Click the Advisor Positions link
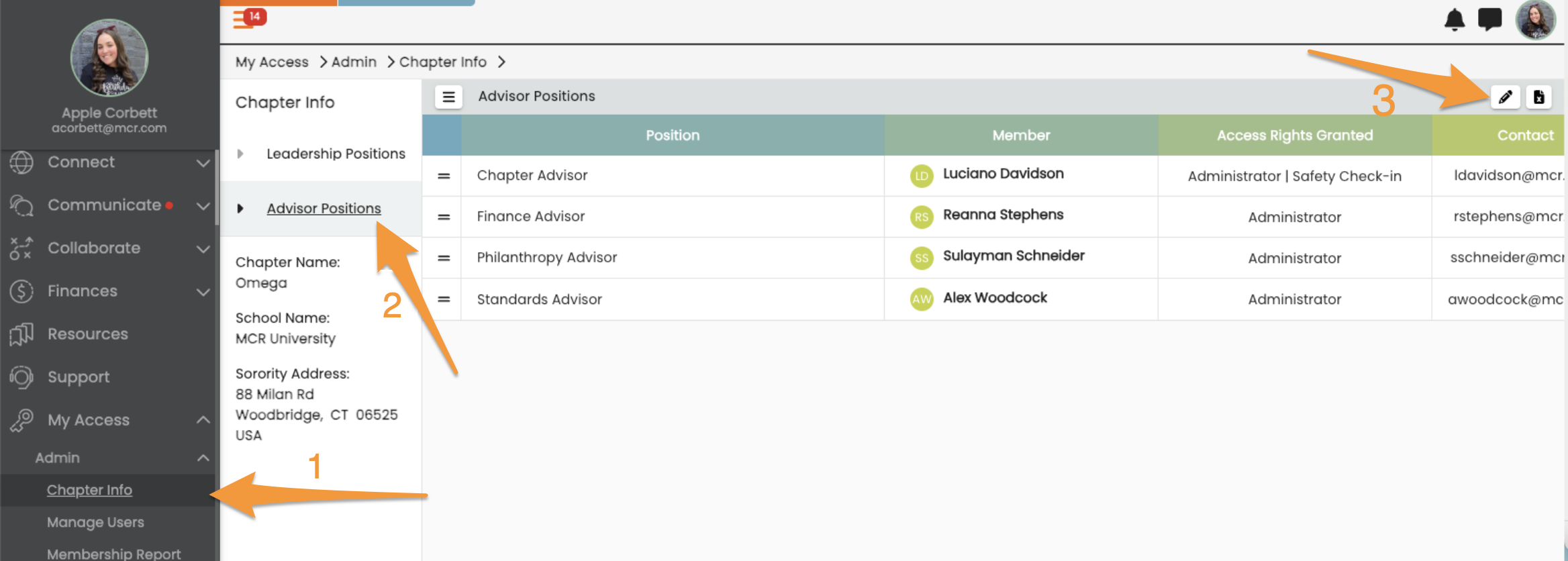This screenshot has width=1568, height=561. pyautogui.click(x=324, y=209)
